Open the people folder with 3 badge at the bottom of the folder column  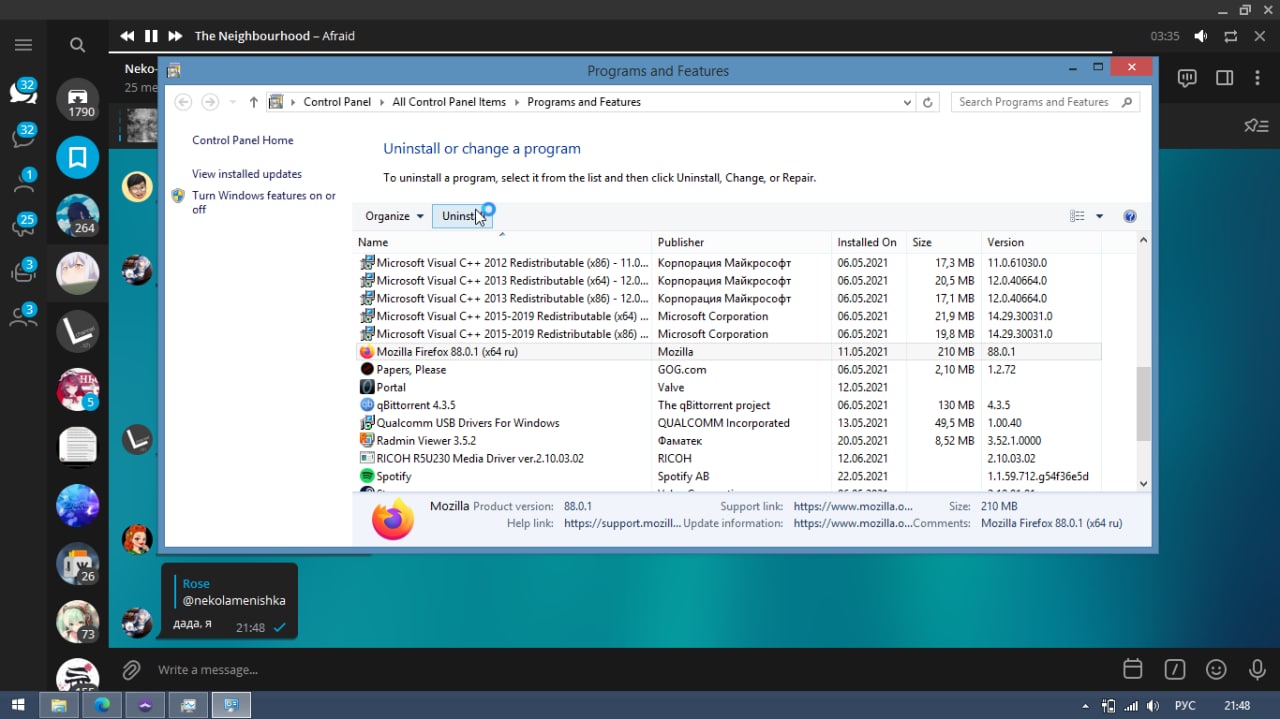[23, 316]
